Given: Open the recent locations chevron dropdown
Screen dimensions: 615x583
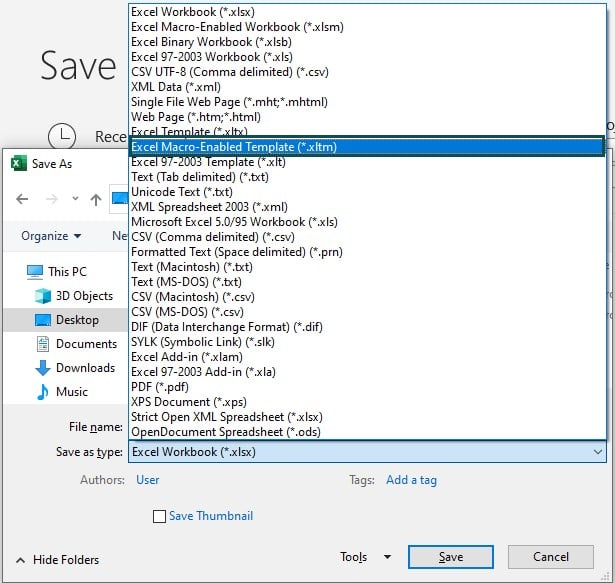Looking at the screenshot, I should [75, 199].
